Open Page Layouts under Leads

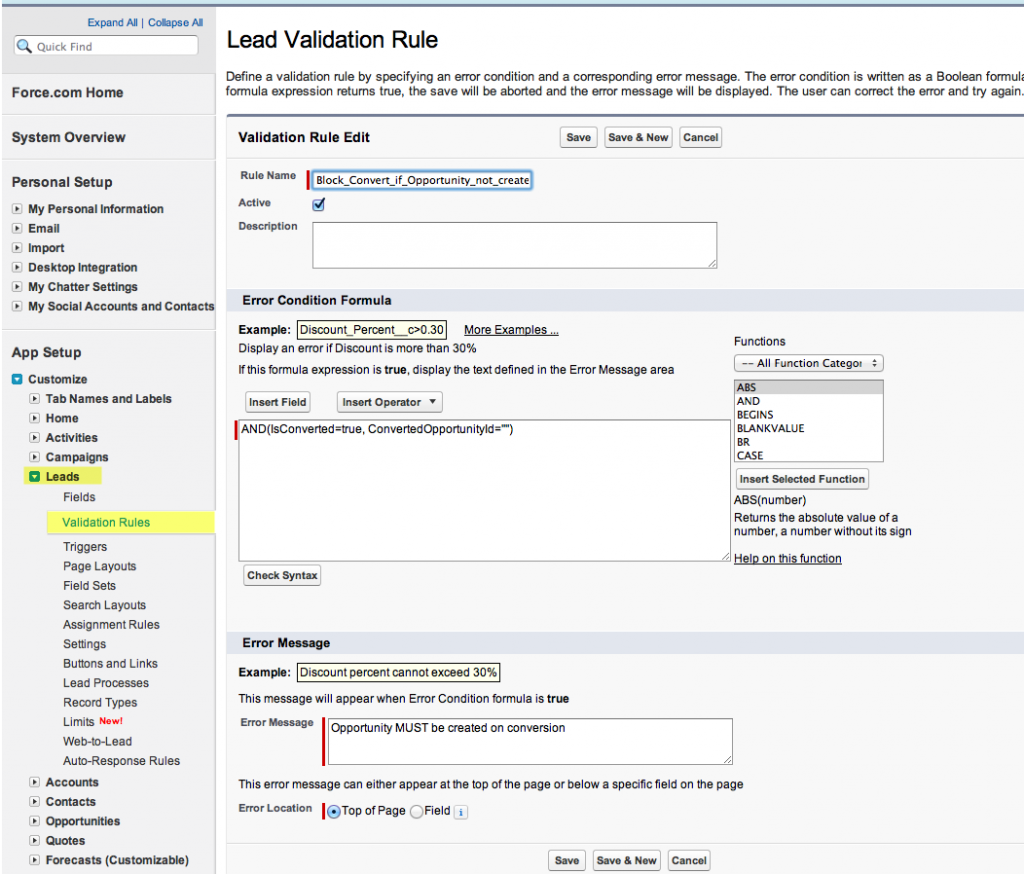pyautogui.click(x=99, y=566)
